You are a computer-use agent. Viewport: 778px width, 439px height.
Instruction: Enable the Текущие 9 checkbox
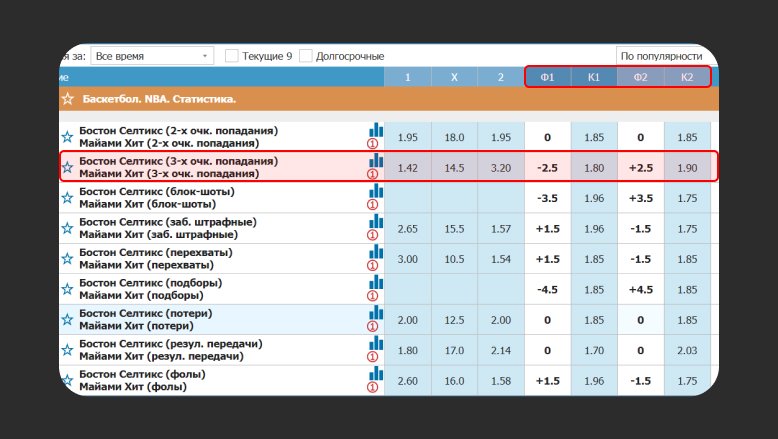tap(232, 56)
